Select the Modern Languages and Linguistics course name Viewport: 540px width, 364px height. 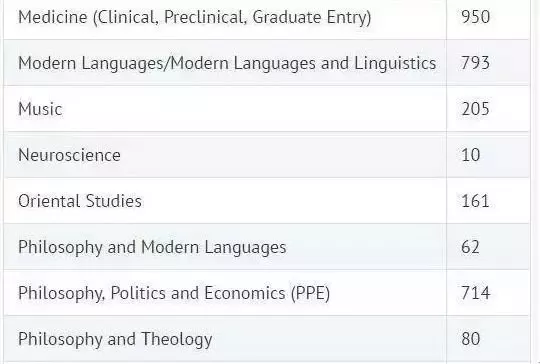(x=227, y=64)
